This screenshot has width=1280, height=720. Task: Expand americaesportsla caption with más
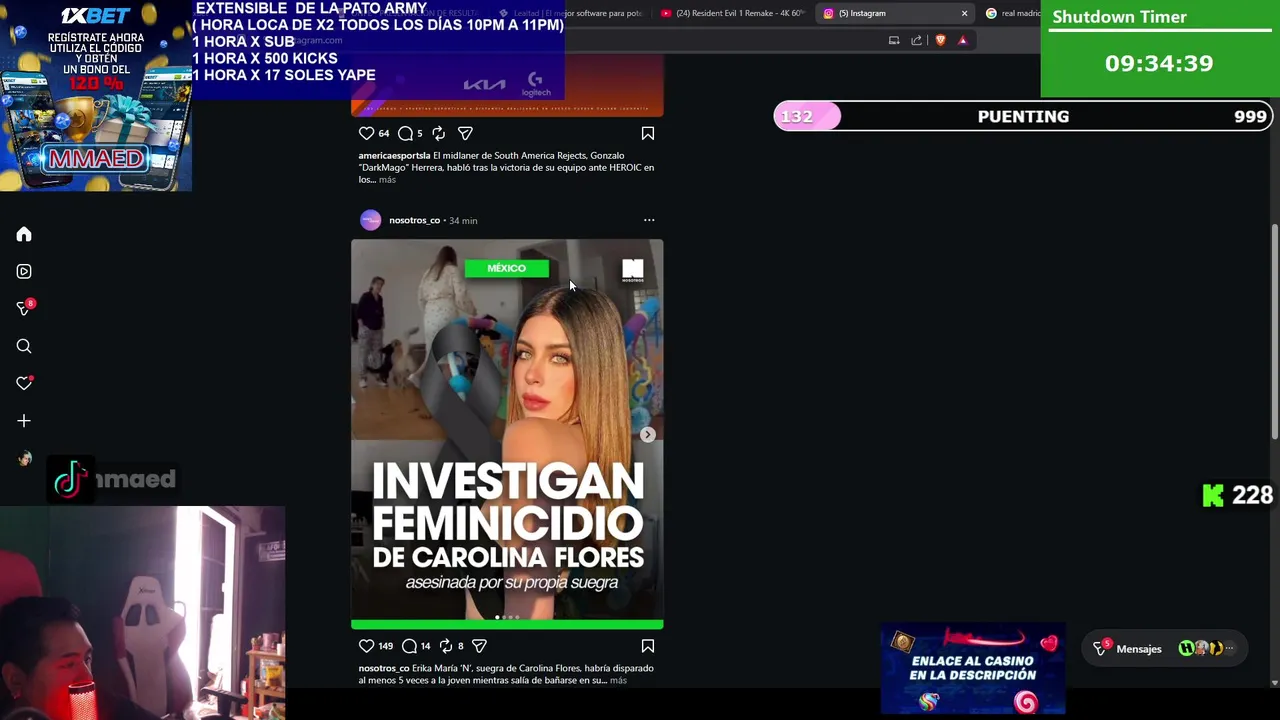pyautogui.click(x=387, y=179)
